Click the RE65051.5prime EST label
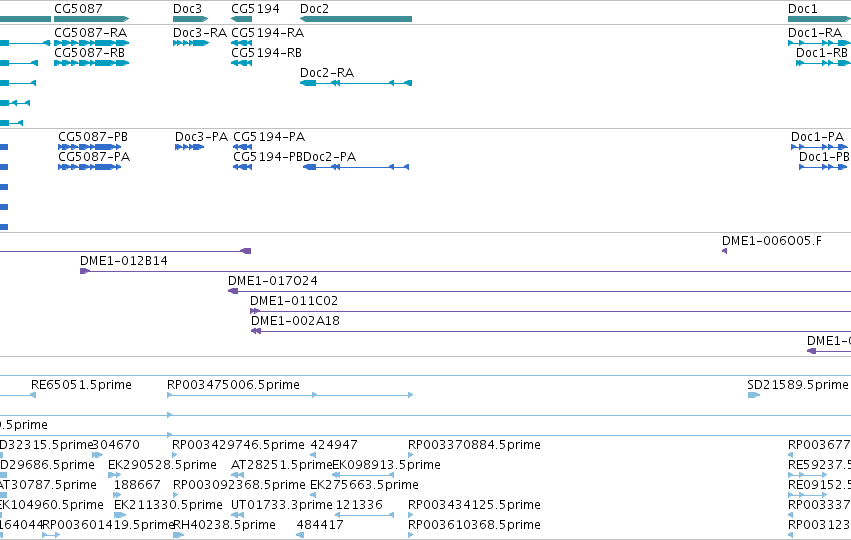The width and height of the screenshot is (851, 540). tap(81, 385)
